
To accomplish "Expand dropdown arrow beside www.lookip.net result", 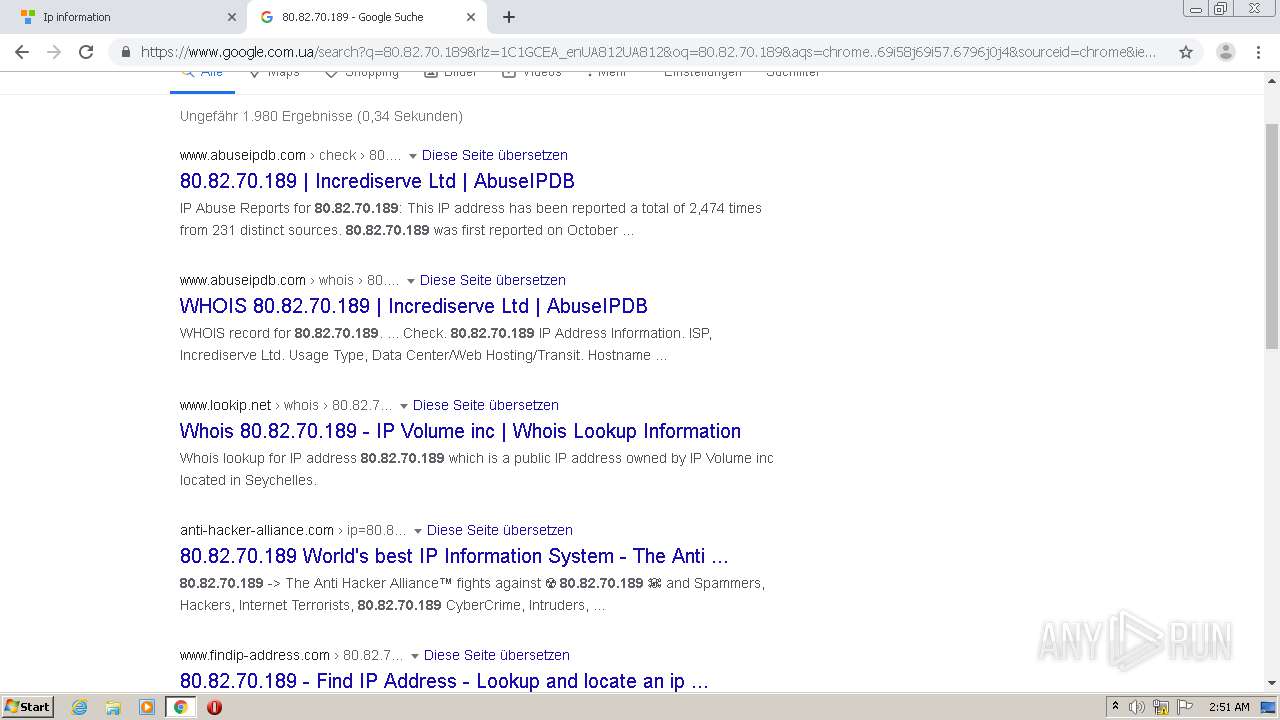I will 403,406.
